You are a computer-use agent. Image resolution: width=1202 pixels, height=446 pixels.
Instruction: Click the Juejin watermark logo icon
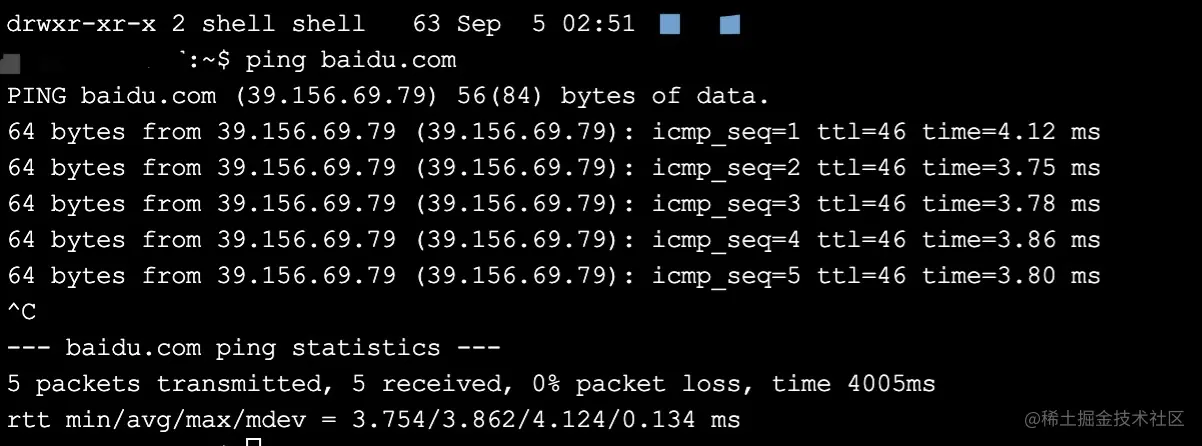(x=1035, y=418)
